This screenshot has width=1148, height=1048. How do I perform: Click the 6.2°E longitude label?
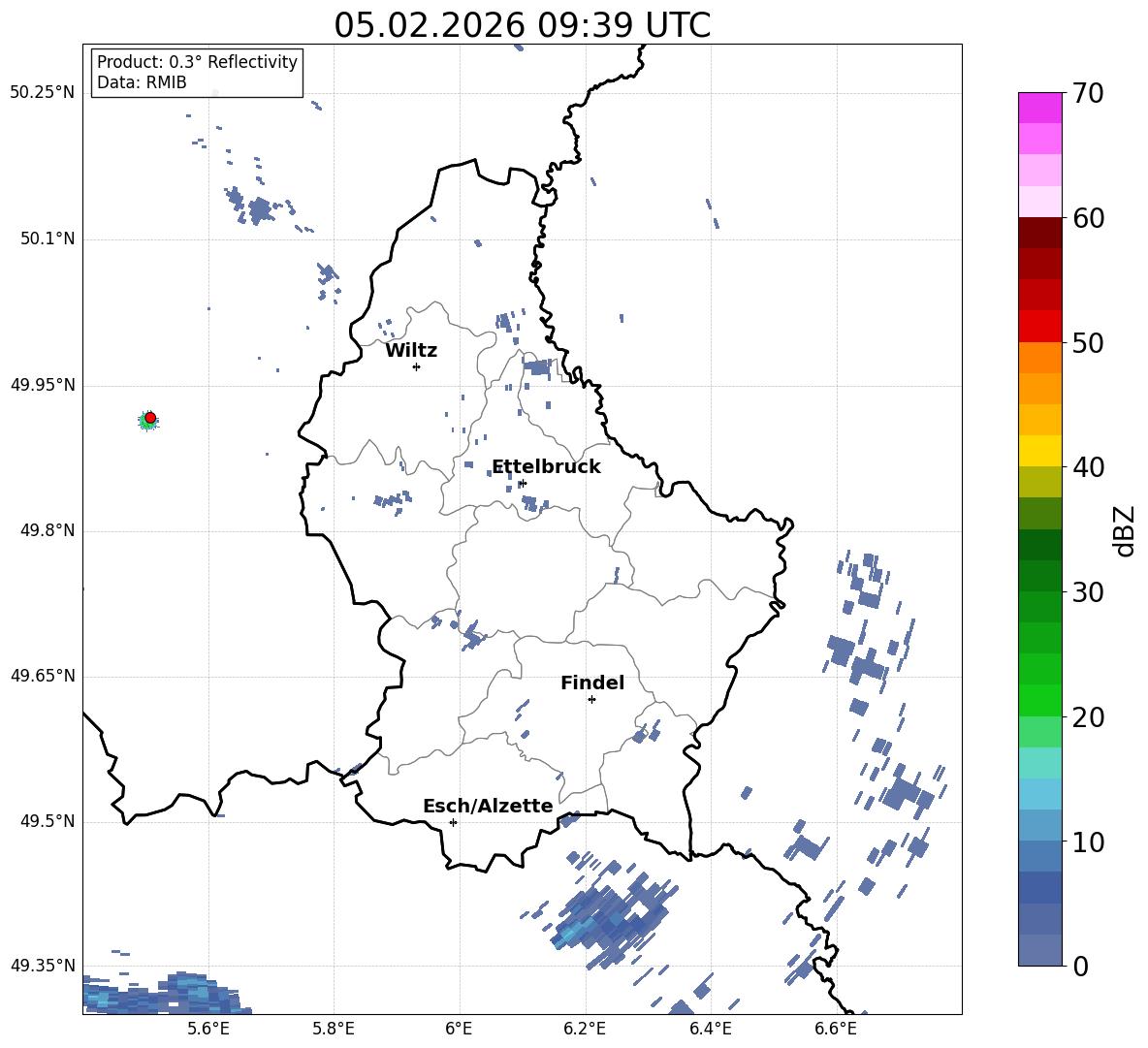[x=585, y=1029]
